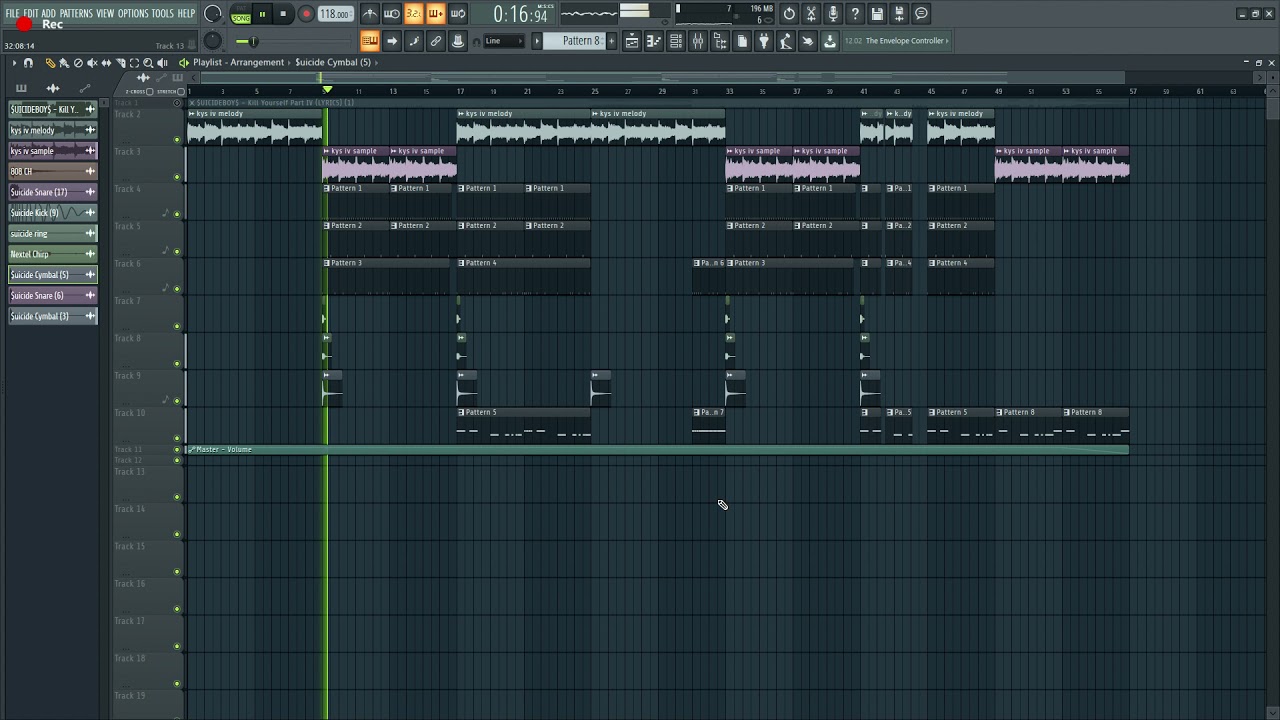The height and width of the screenshot is (720, 1280).
Task: Click the plus button beside Pattern 8
Action: pos(611,41)
